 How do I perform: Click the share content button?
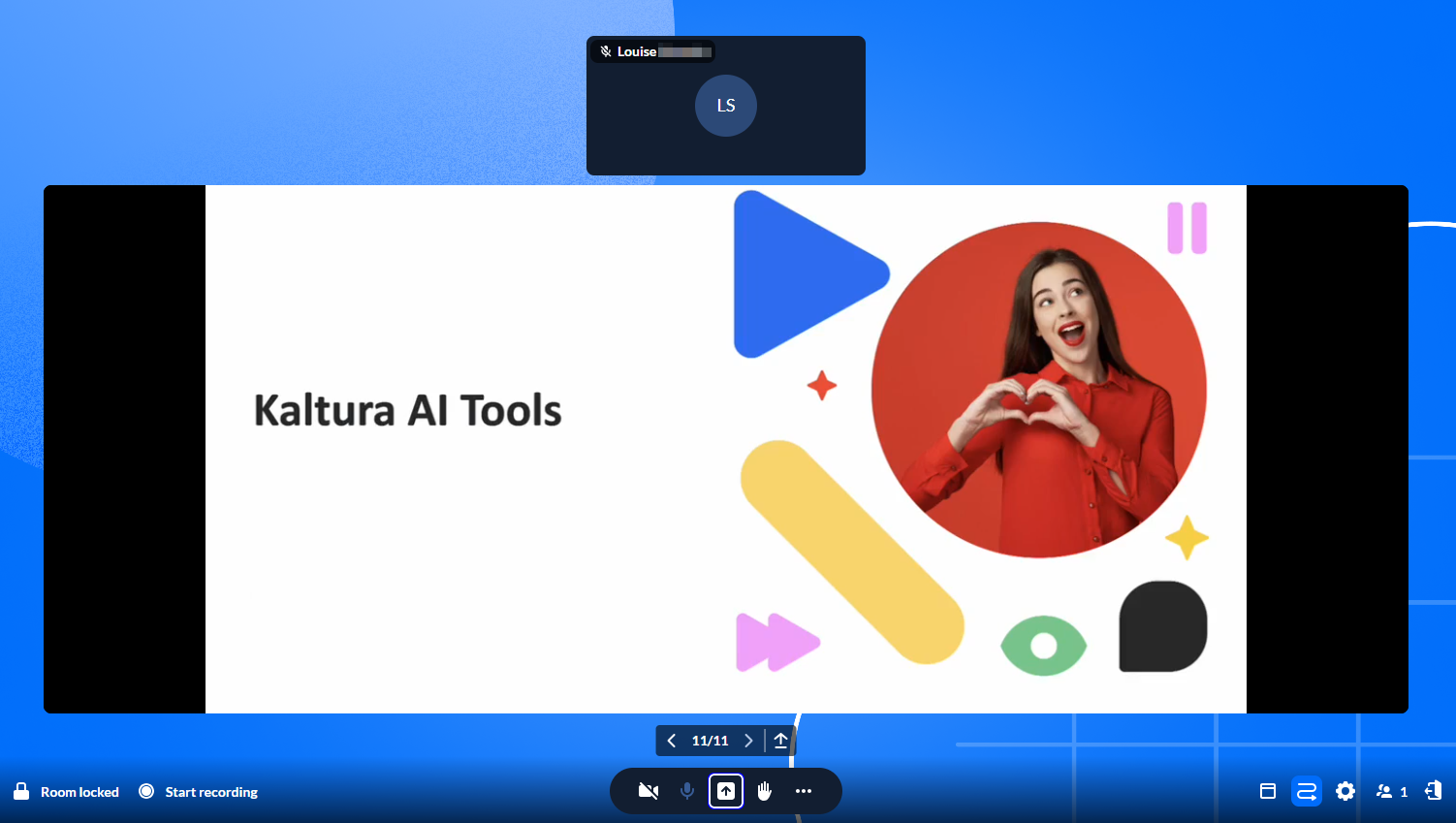[x=726, y=791]
